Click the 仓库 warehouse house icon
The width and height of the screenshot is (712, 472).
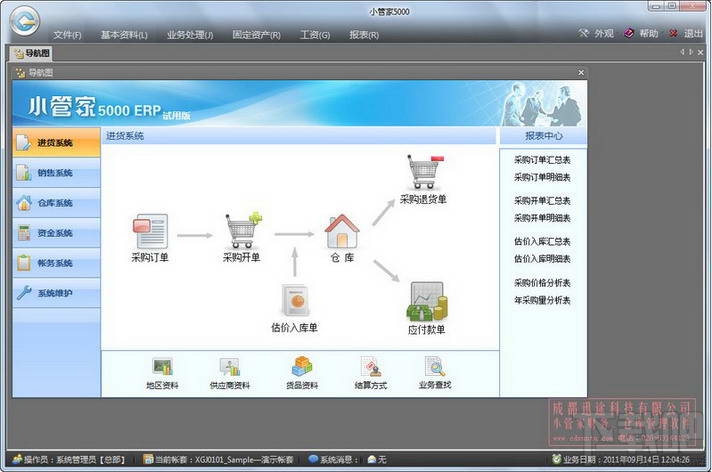pos(342,231)
